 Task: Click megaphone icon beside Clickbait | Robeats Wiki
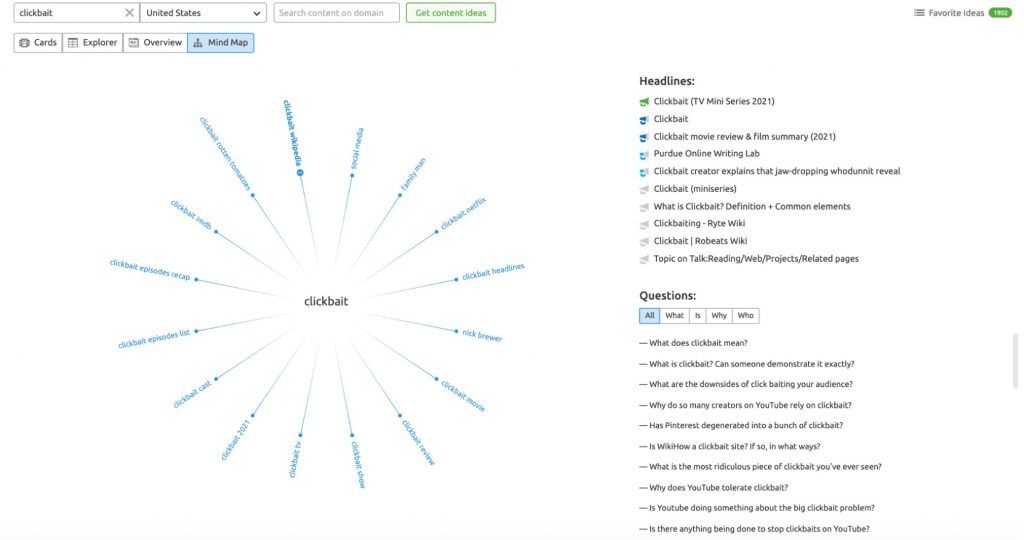pyautogui.click(x=645, y=241)
